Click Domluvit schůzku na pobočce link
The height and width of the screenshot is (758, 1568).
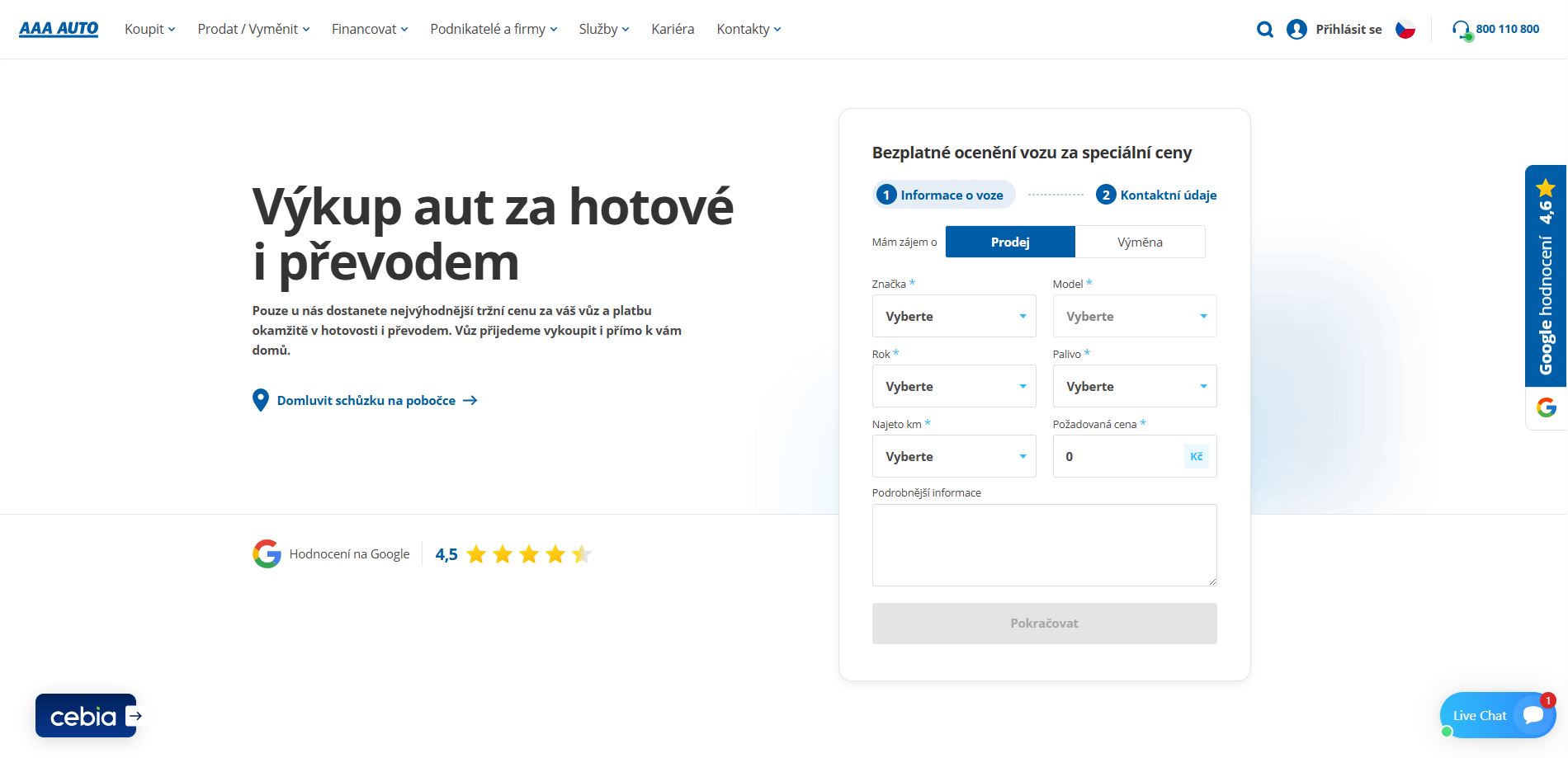point(366,400)
